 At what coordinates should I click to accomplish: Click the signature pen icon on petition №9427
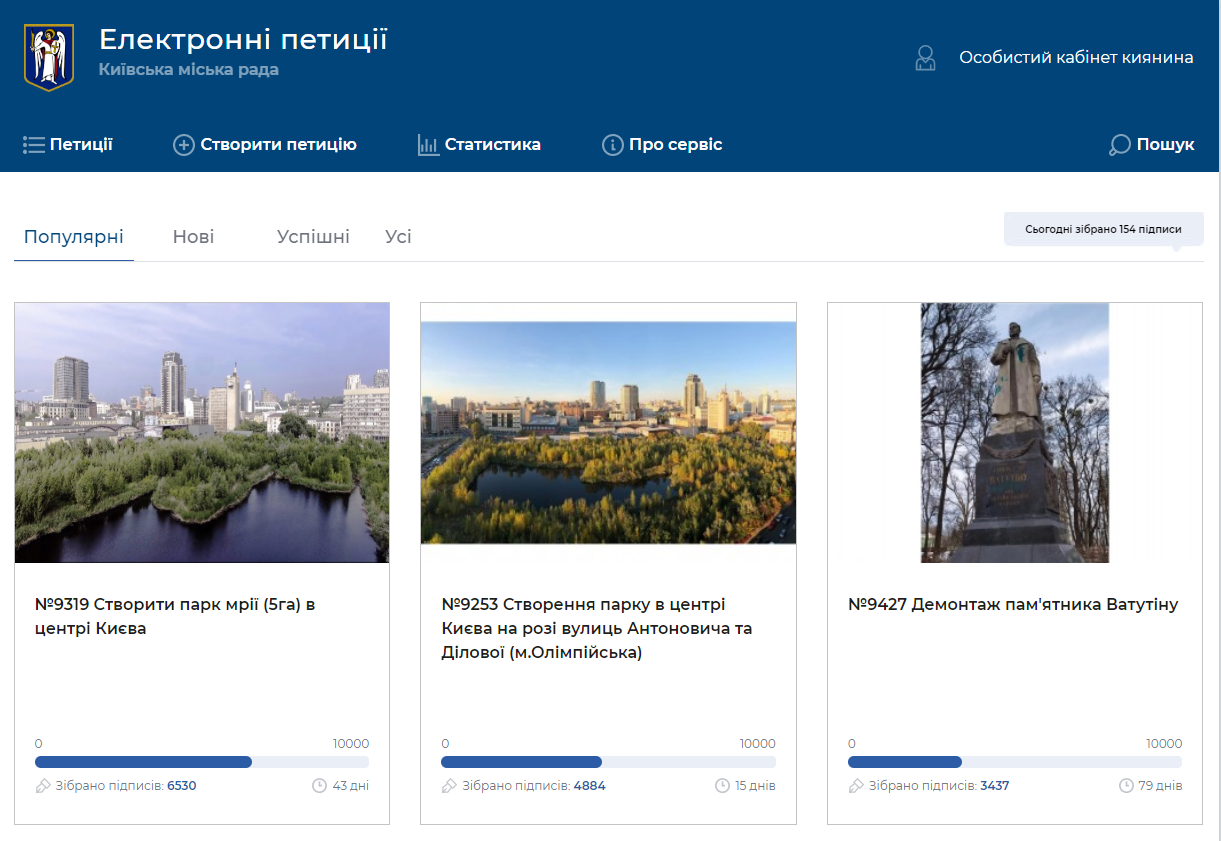click(856, 786)
